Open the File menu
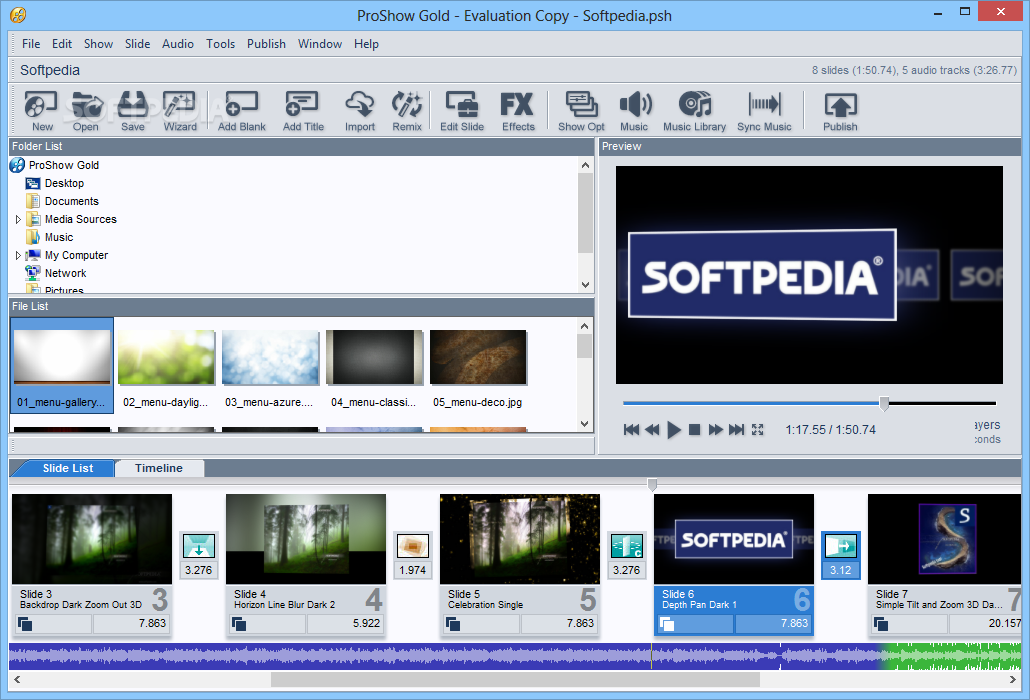This screenshot has height=700, width=1030. click(31, 44)
